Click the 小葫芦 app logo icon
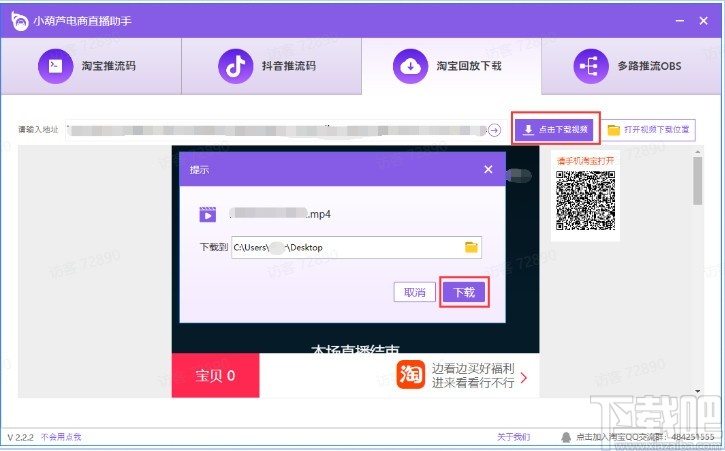This screenshot has width=725, height=451. click(20, 21)
